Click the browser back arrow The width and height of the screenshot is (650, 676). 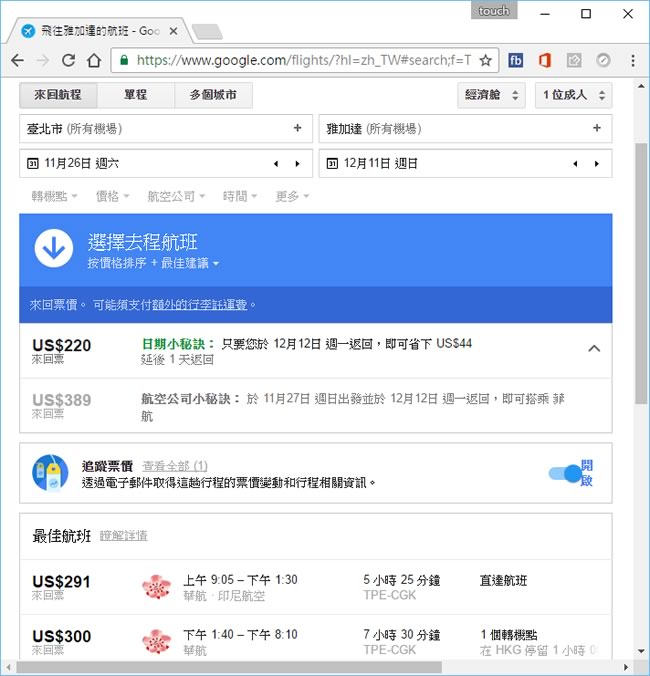(x=17, y=61)
